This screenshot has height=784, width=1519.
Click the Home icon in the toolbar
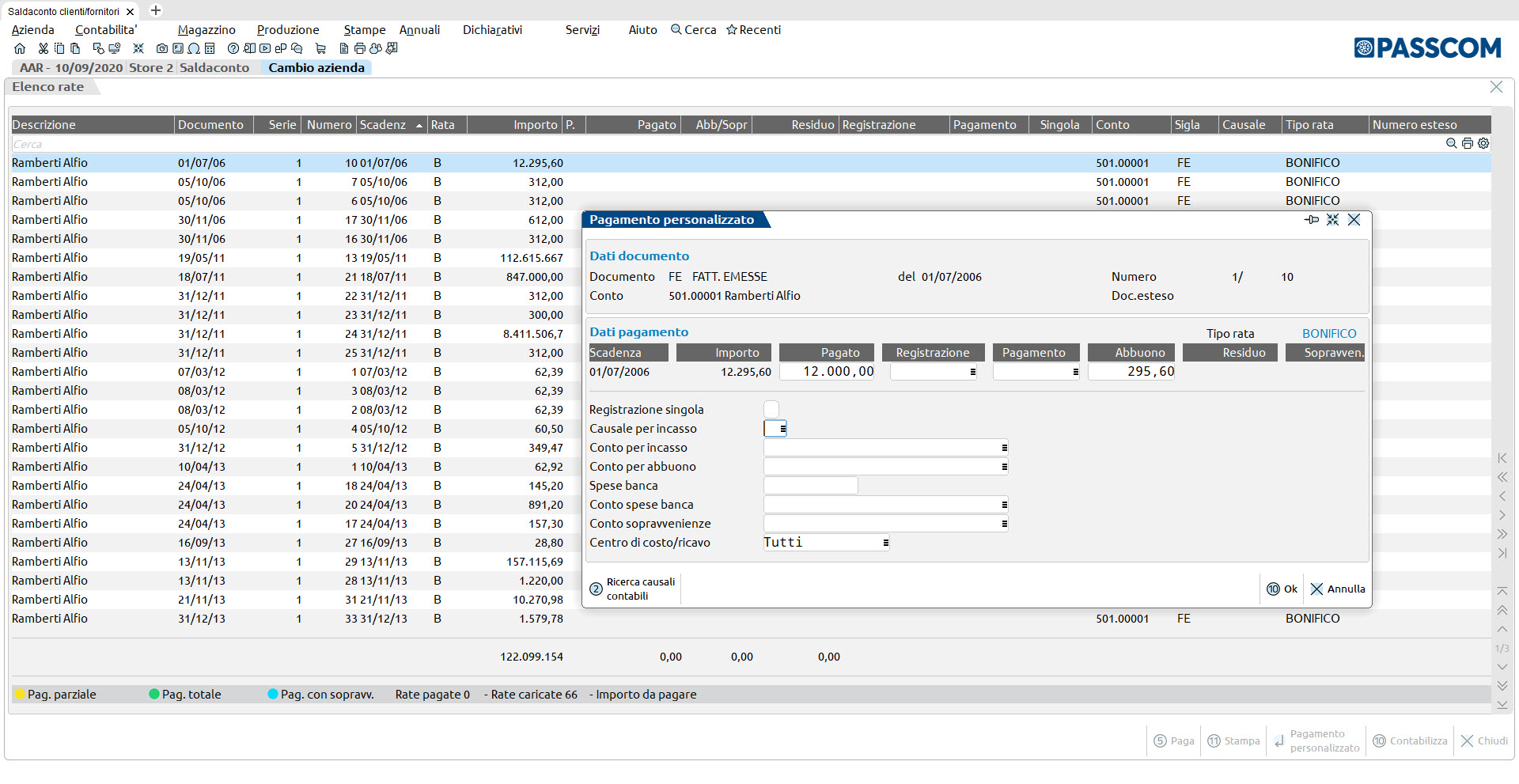click(x=20, y=48)
